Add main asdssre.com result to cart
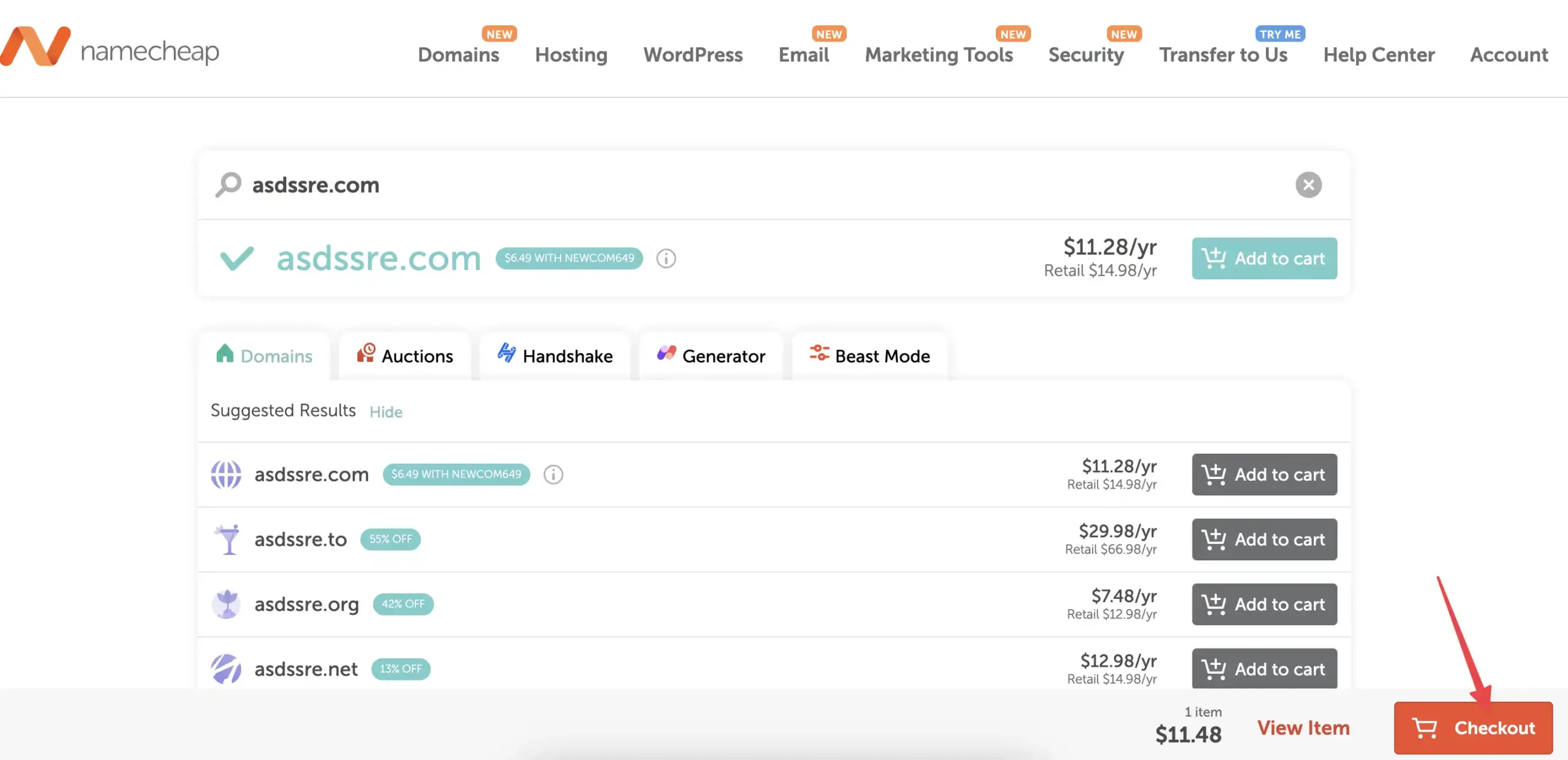 (x=1264, y=258)
